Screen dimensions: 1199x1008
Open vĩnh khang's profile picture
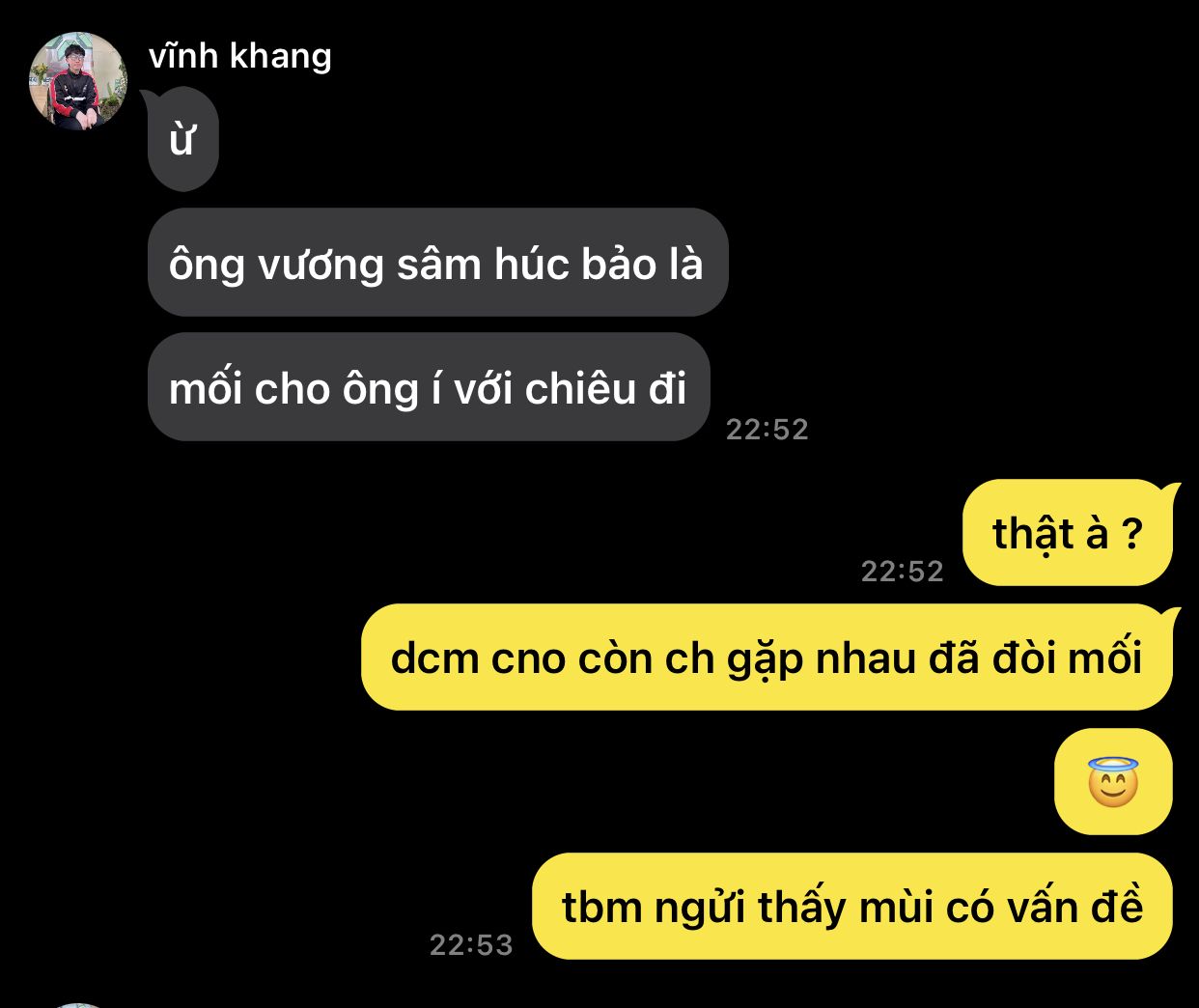78,81
